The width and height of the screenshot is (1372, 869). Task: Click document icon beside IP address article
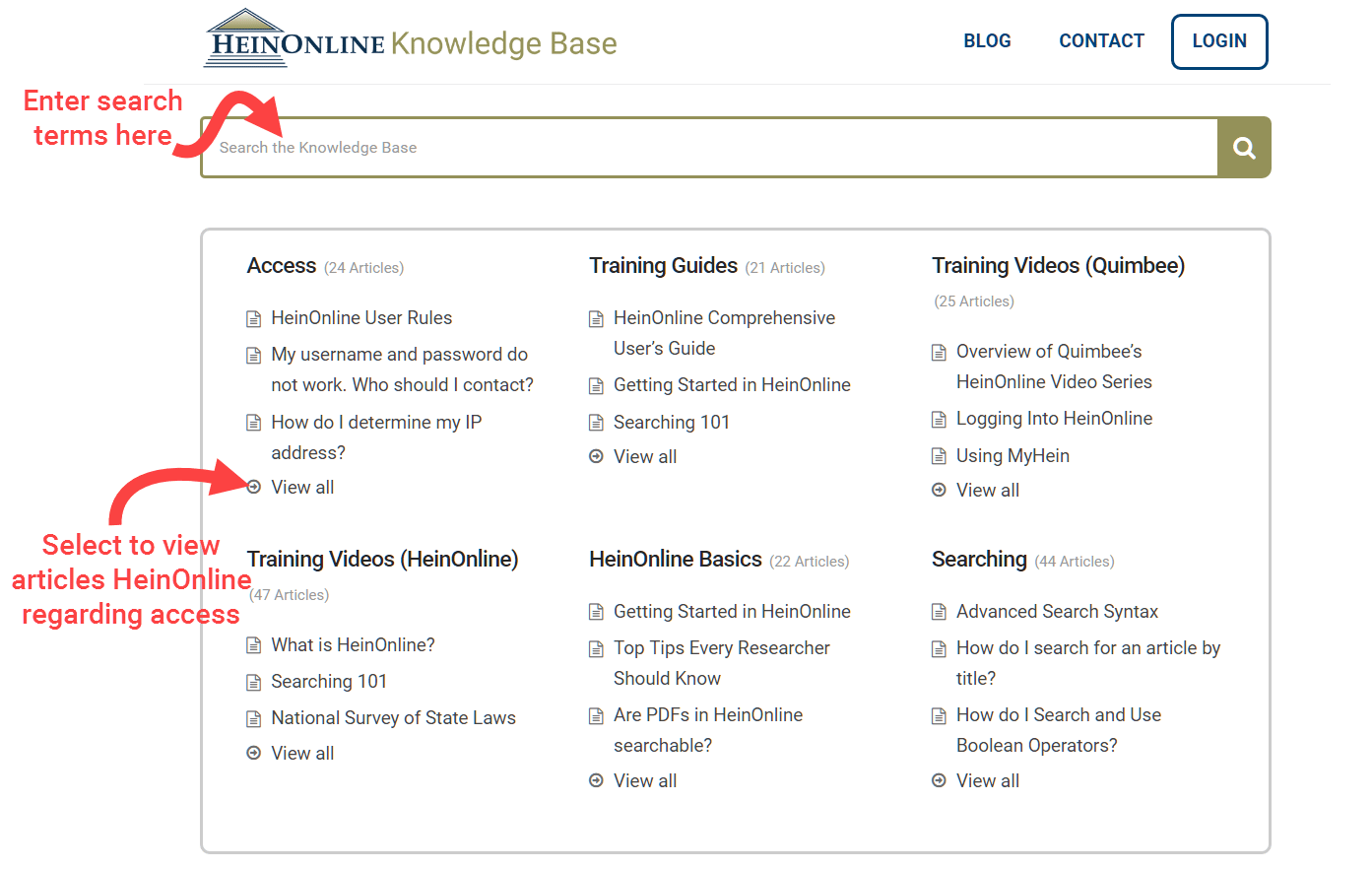(x=253, y=424)
